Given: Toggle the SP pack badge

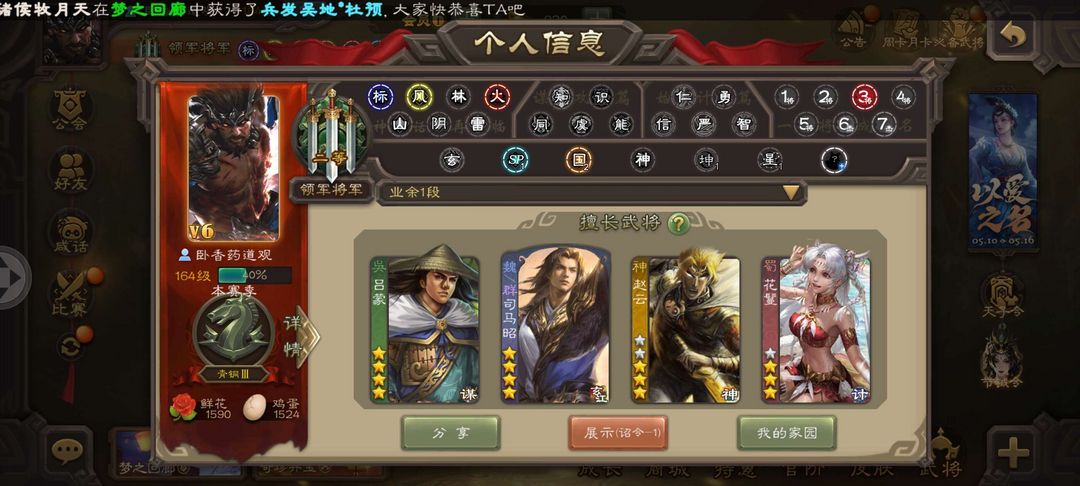Looking at the screenshot, I should click(515, 160).
